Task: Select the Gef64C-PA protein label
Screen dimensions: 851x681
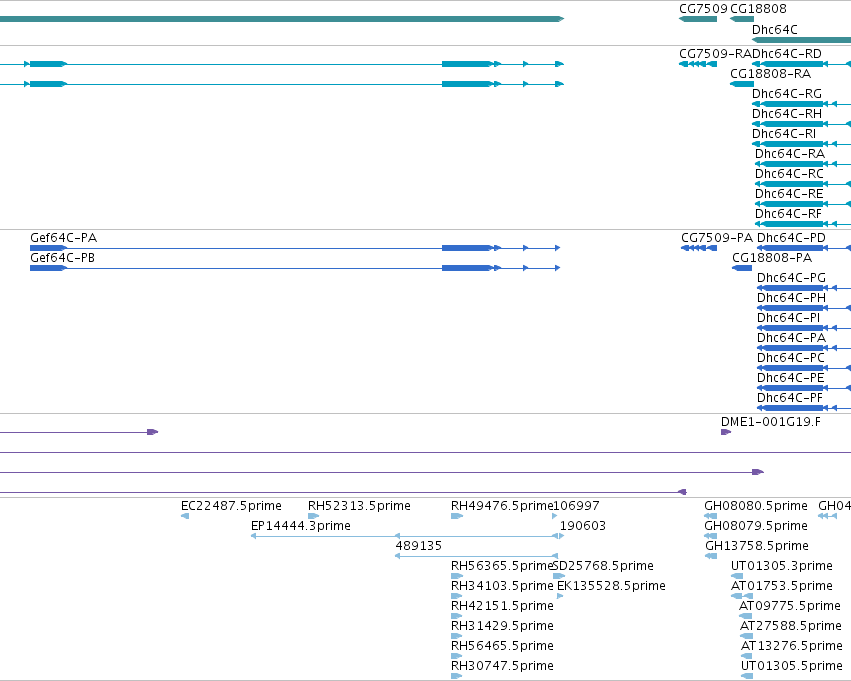Action: tap(63, 238)
